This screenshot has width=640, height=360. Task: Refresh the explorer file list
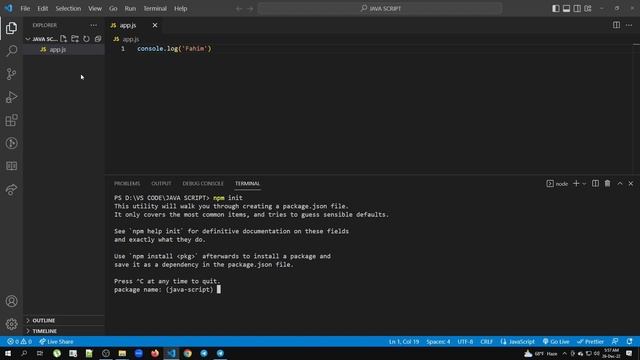[x=86, y=39]
